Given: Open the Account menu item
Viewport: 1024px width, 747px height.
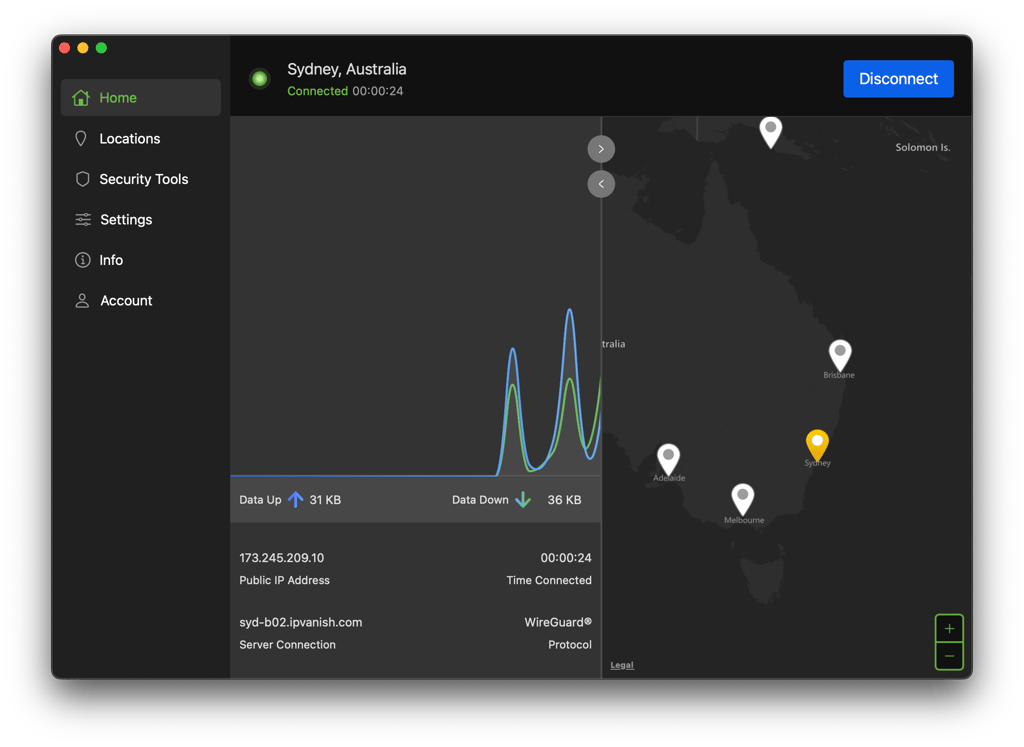Looking at the screenshot, I should 141,300.
